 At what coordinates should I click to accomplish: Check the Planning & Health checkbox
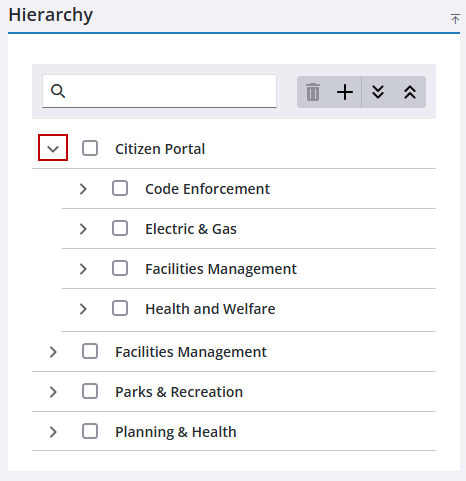point(90,431)
